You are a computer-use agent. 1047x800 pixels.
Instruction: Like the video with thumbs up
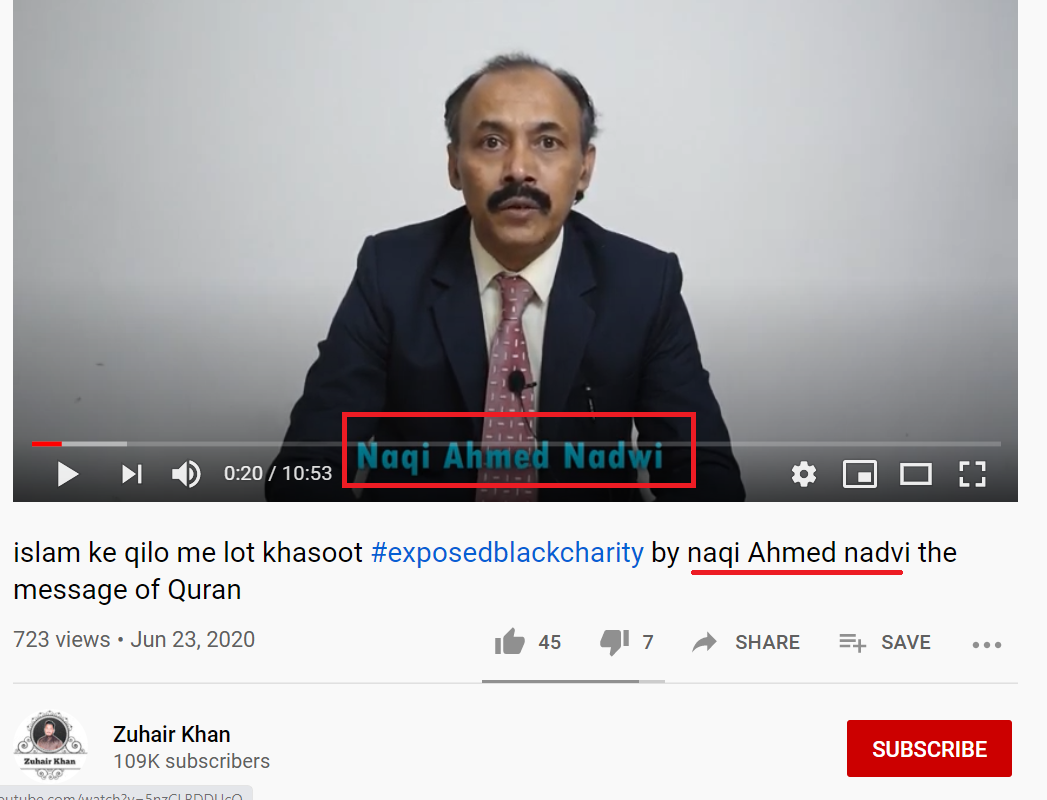tap(510, 642)
